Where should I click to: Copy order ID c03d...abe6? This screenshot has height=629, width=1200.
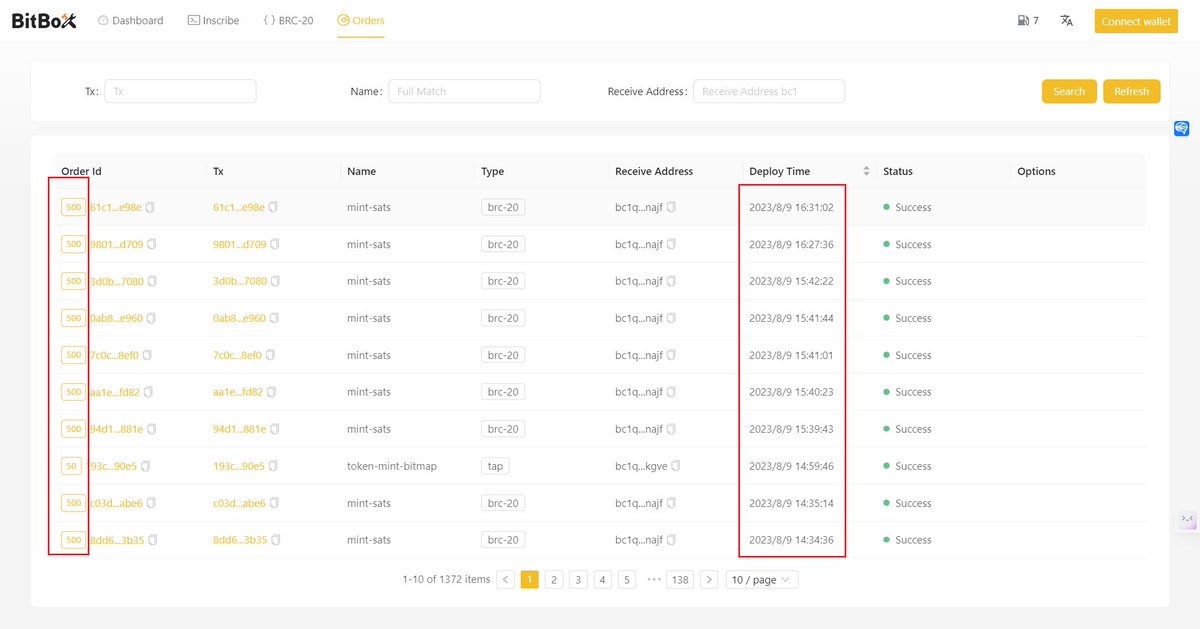[x=151, y=504]
